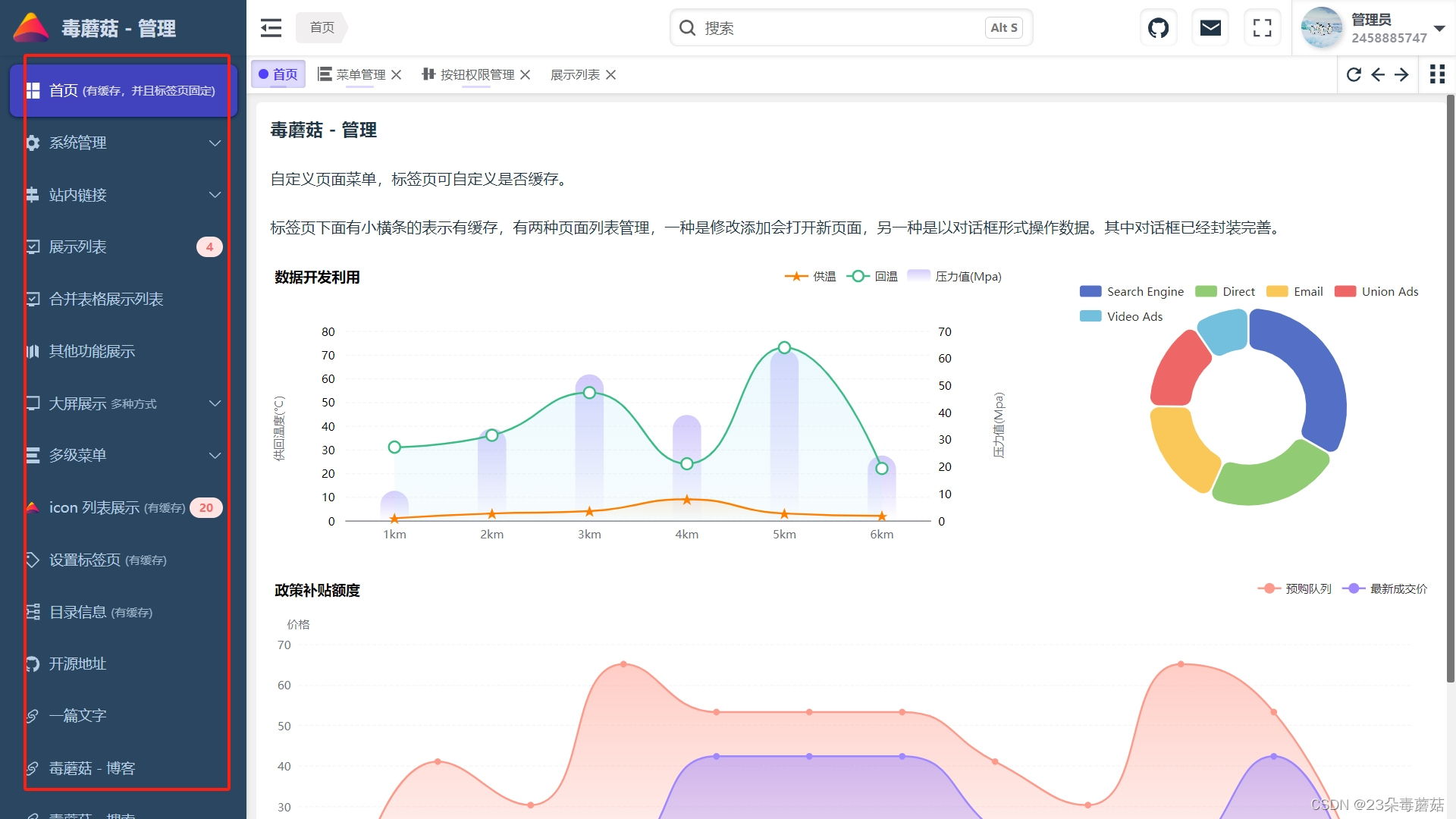
Task: Collapse the sidebar with the hamburger icon
Action: click(271, 27)
